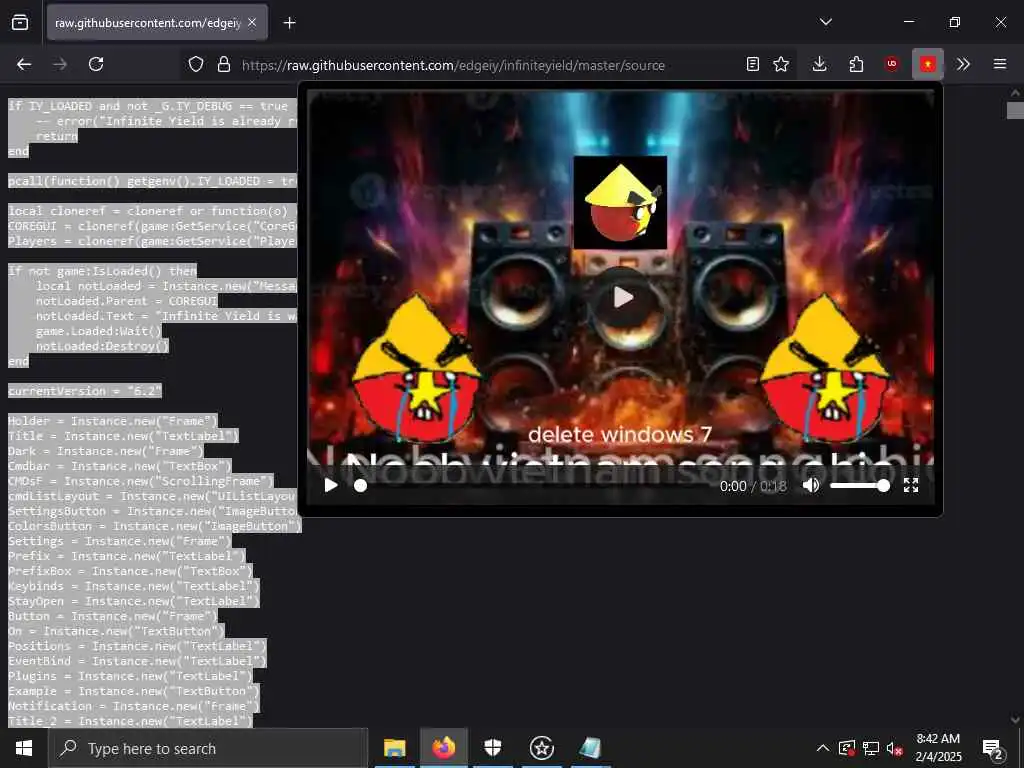
Task: Toggle reader view icon
Action: pos(752,64)
